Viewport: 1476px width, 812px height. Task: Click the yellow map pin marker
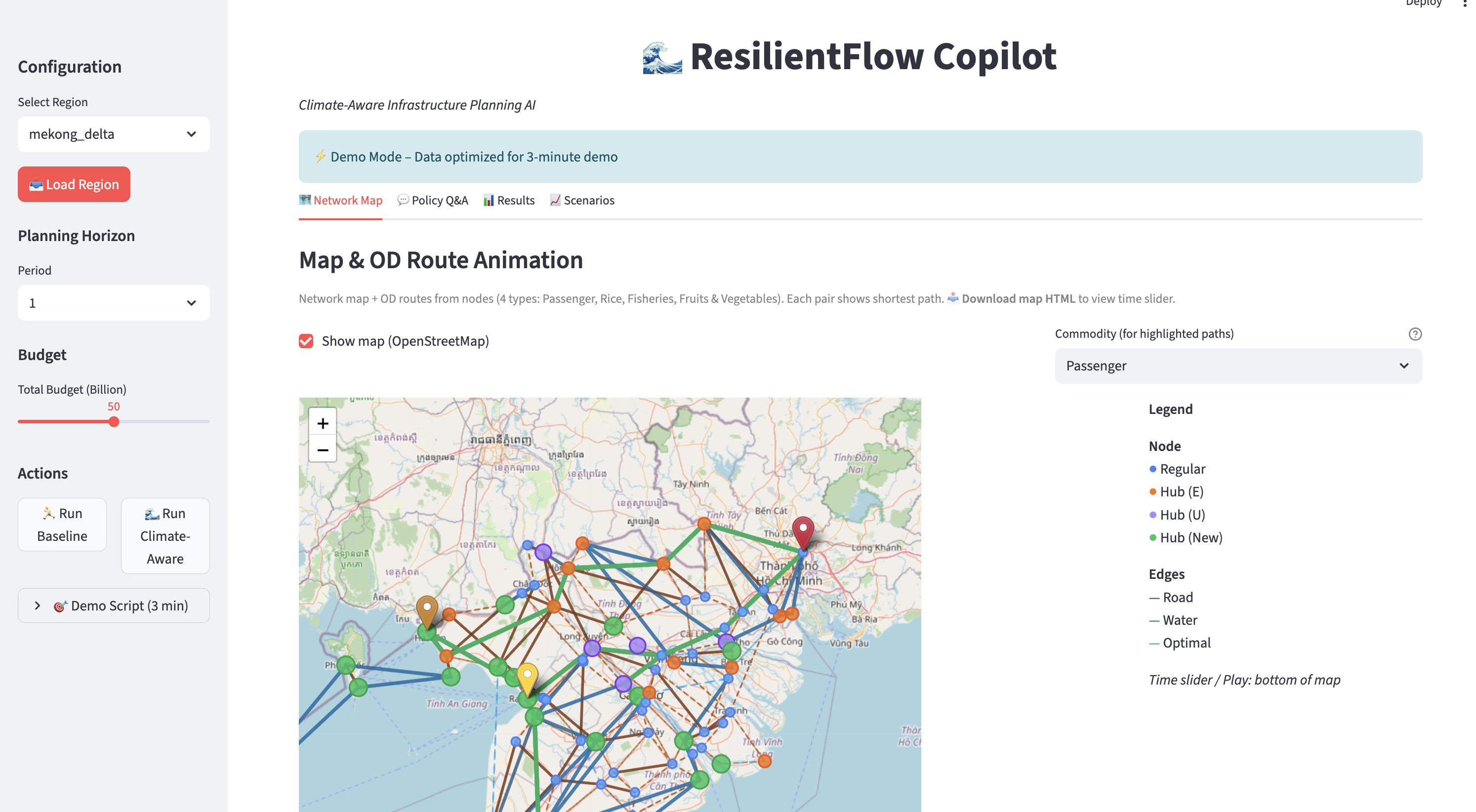[x=527, y=677]
